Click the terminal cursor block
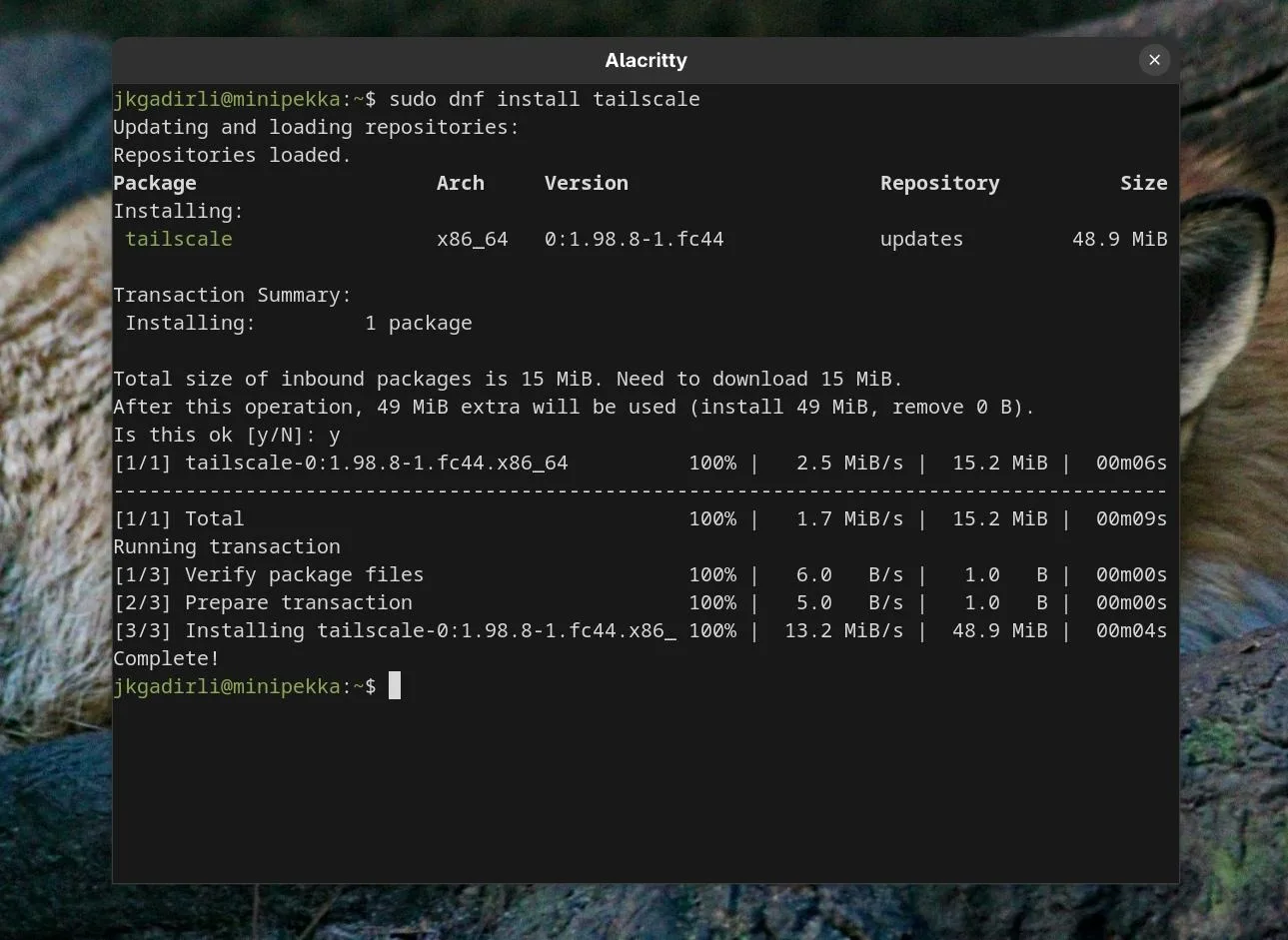Viewport: 1288px width, 940px height. pos(395,685)
